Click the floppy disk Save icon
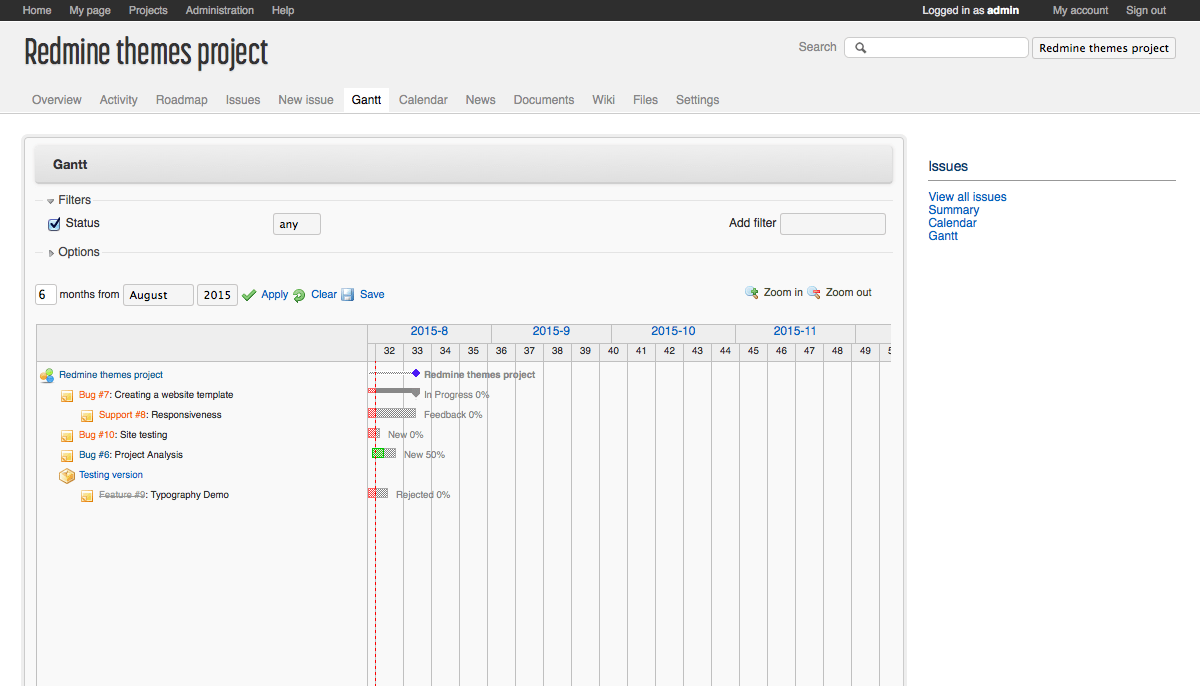This screenshot has height=686, width=1200. pyautogui.click(x=348, y=295)
